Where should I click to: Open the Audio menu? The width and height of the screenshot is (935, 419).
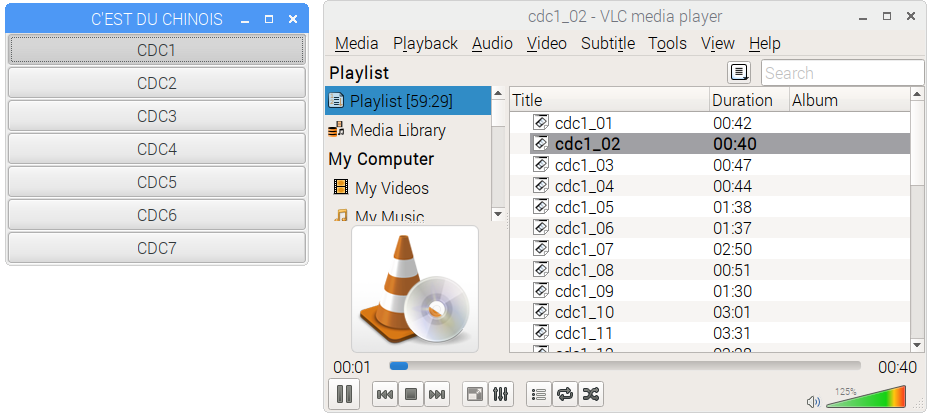pos(492,44)
